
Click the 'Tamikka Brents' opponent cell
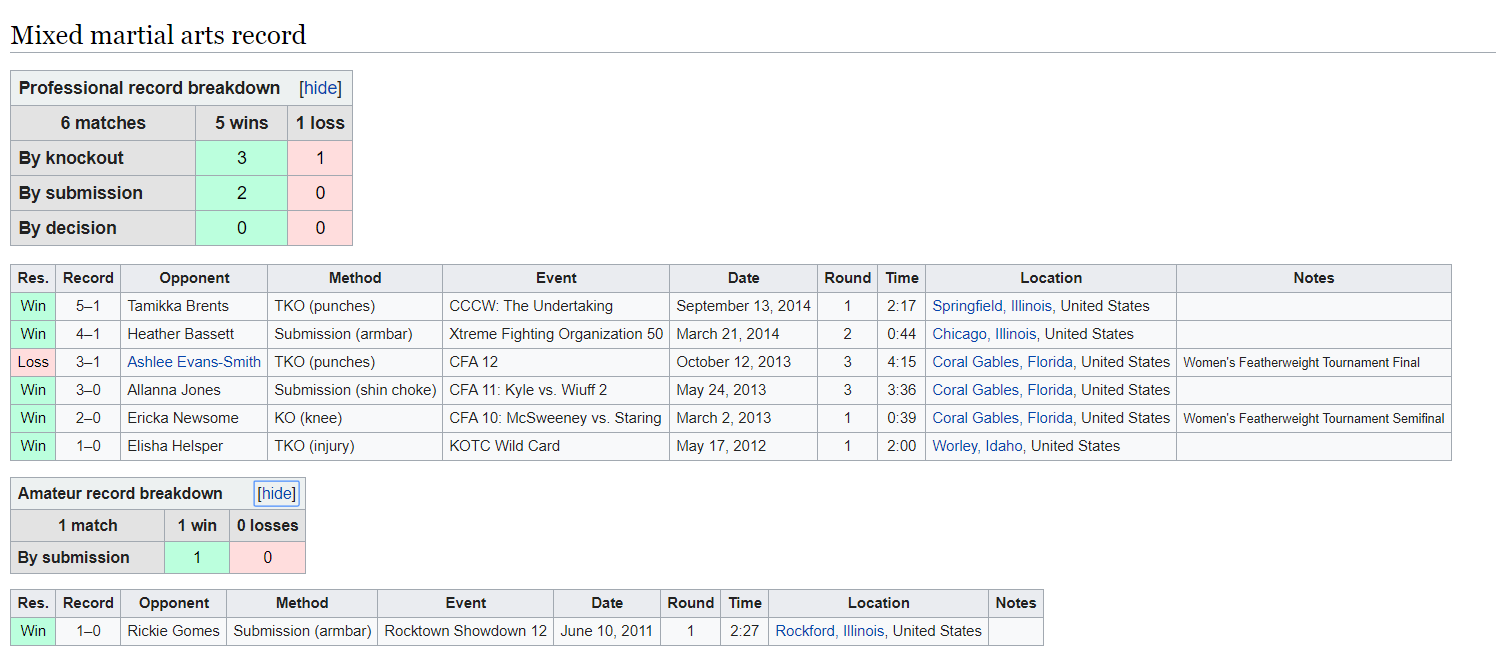click(194, 306)
